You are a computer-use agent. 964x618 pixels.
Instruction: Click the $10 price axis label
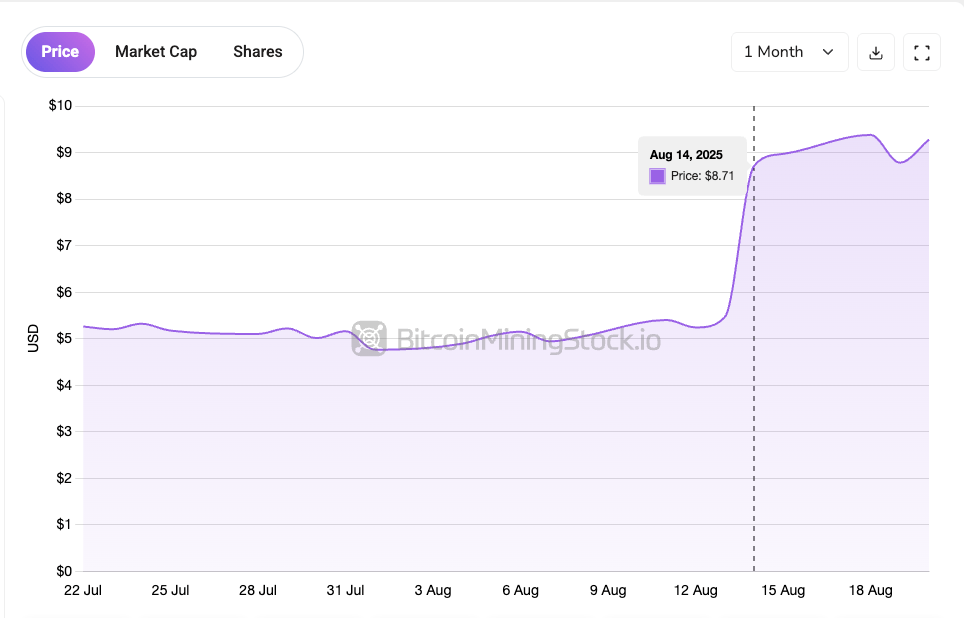click(x=61, y=106)
